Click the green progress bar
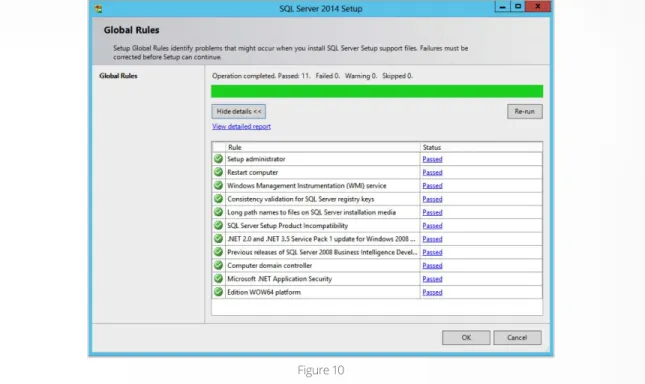 (x=377, y=91)
